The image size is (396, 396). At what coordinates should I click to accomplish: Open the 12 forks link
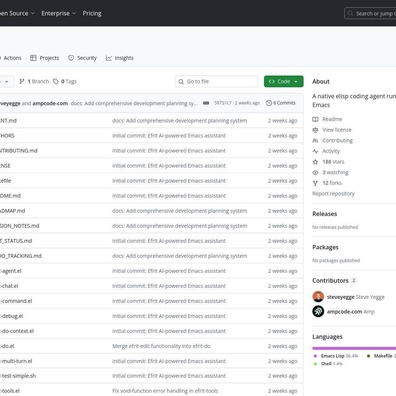(332, 183)
